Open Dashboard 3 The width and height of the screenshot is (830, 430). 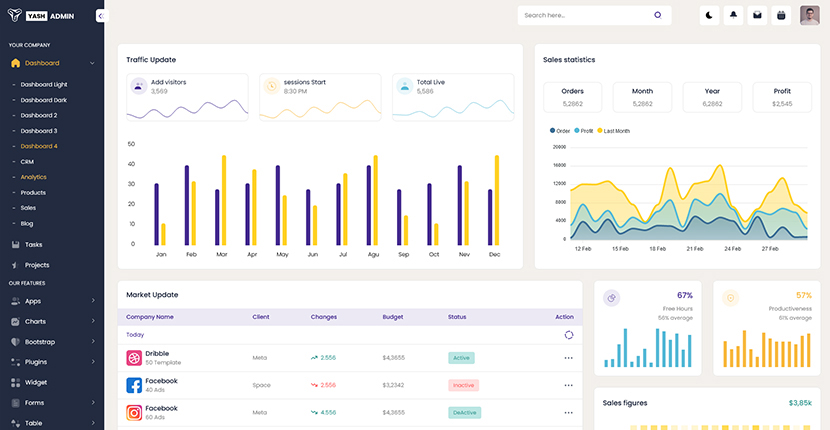39,131
